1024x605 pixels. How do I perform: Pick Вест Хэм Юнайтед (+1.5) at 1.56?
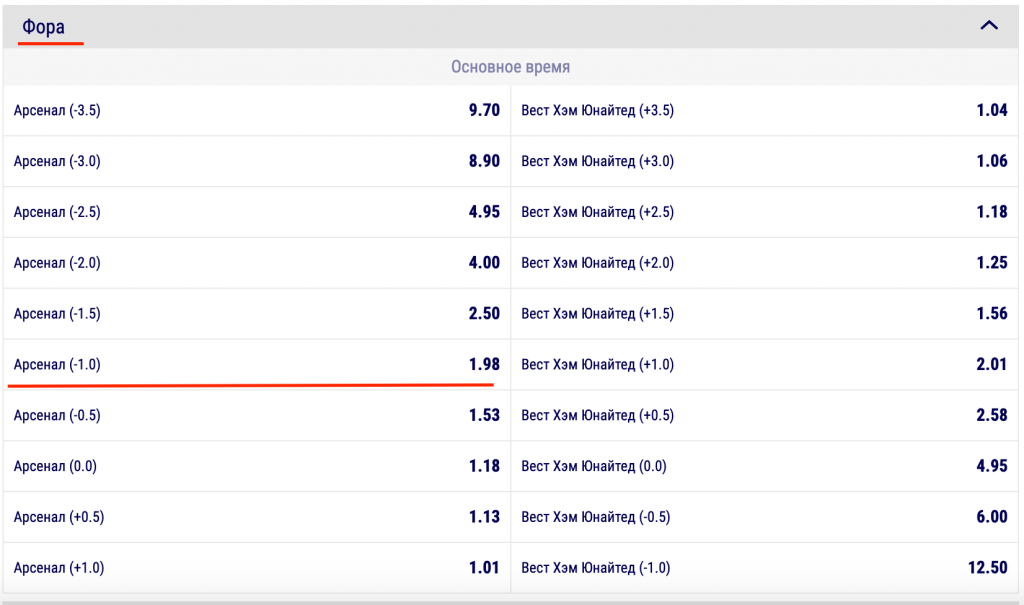[764, 314]
